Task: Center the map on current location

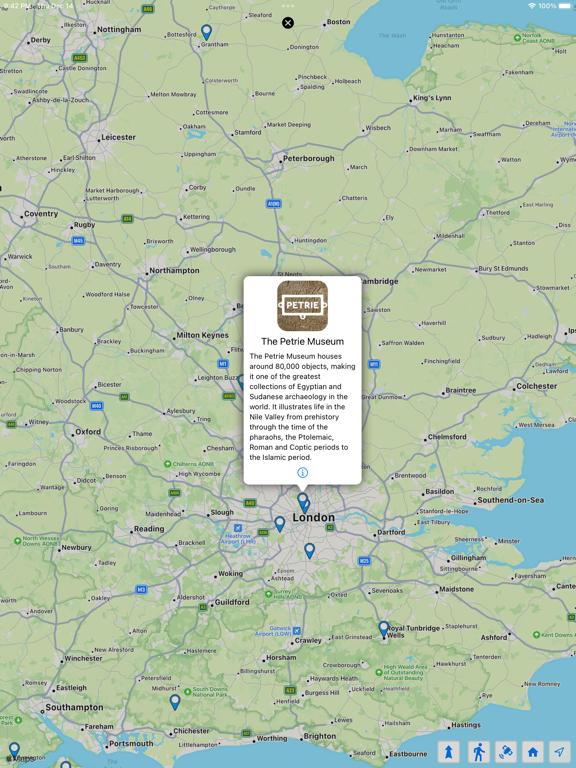Action: (x=560, y=752)
